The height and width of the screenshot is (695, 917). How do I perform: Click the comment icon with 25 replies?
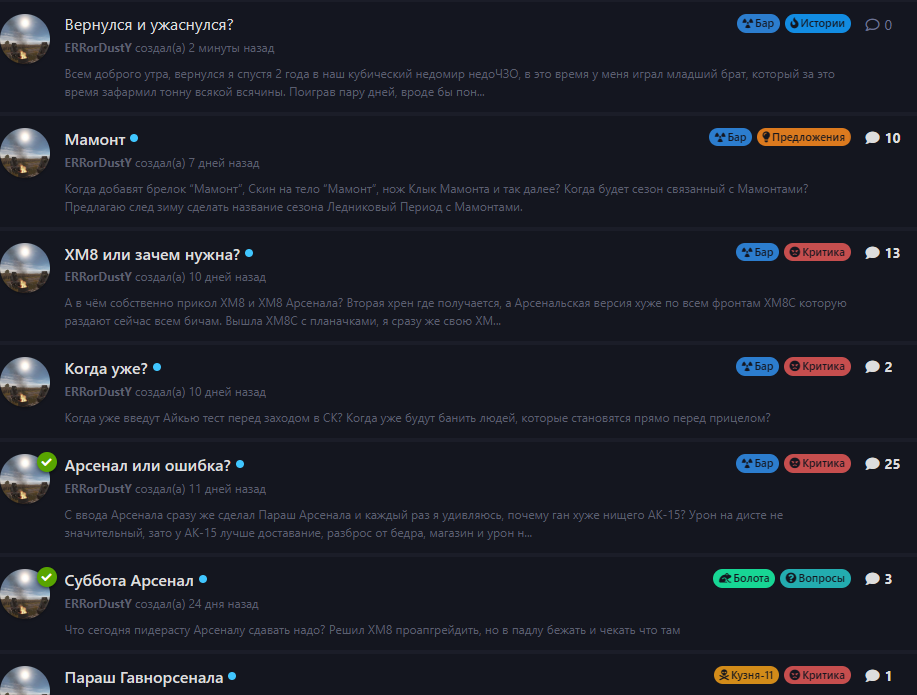click(872, 464)
